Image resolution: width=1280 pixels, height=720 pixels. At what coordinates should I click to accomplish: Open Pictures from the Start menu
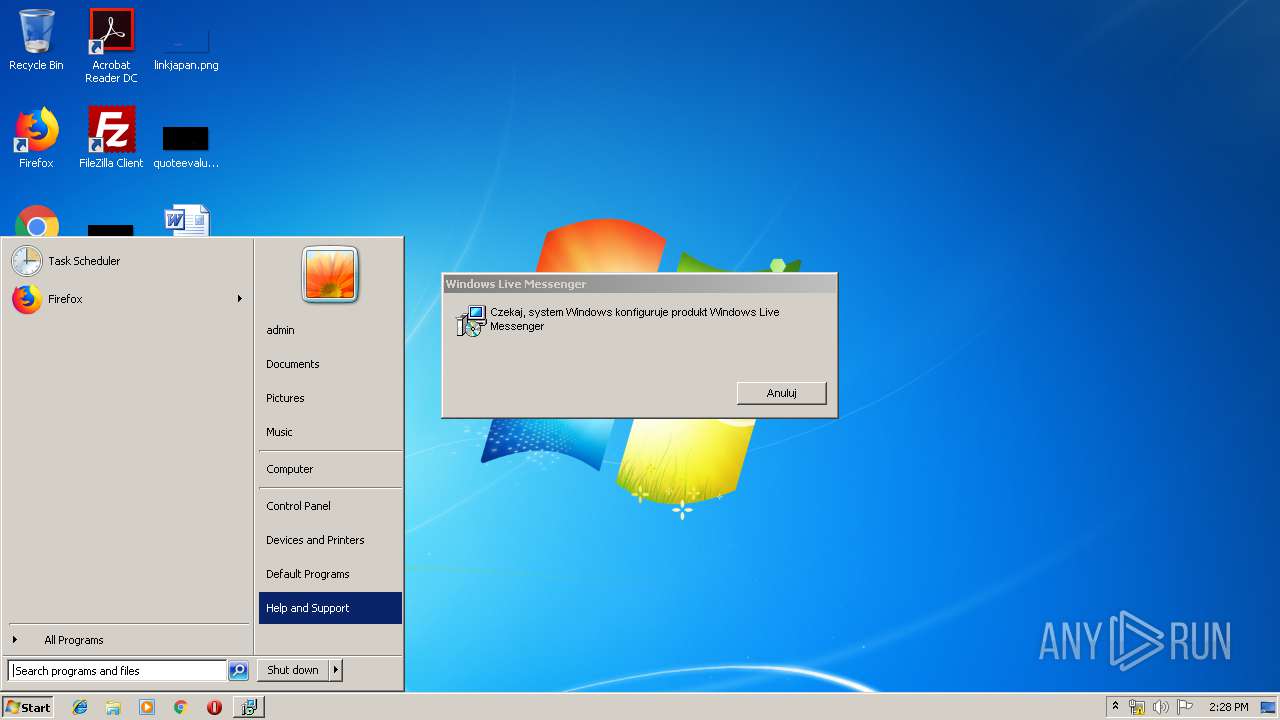point(330,398)
